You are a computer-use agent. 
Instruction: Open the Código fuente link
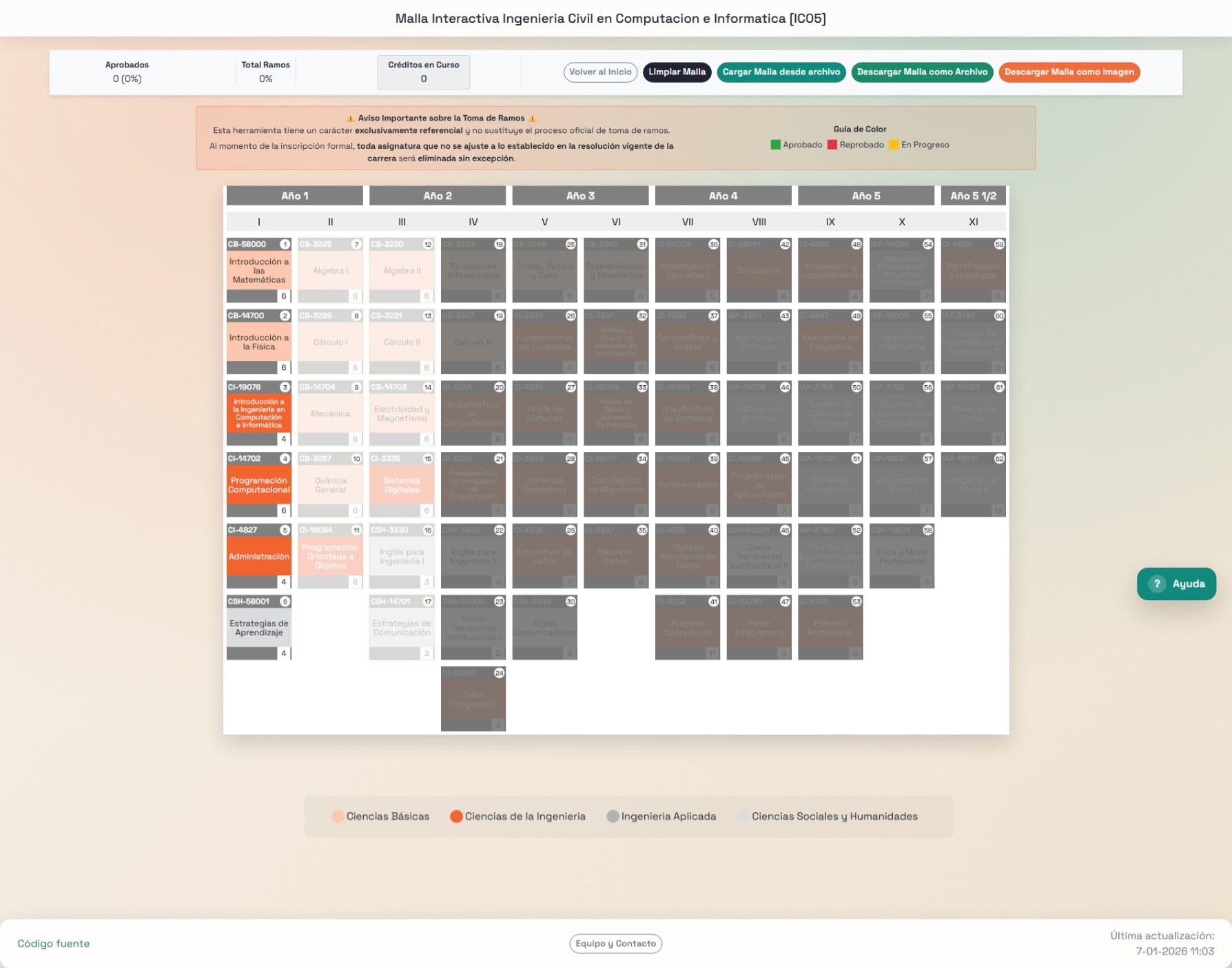(x=54, y=943)
